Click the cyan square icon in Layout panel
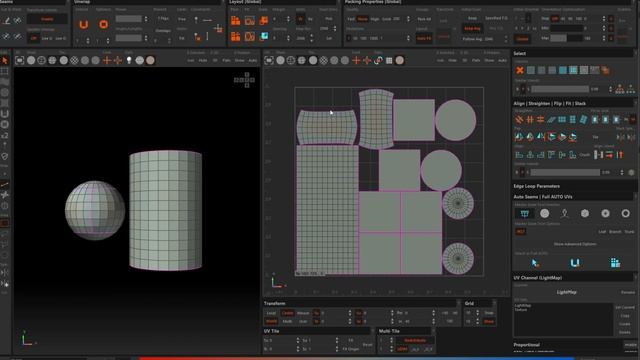This screenshot has height=360, width=640. [x=264, y=36]
